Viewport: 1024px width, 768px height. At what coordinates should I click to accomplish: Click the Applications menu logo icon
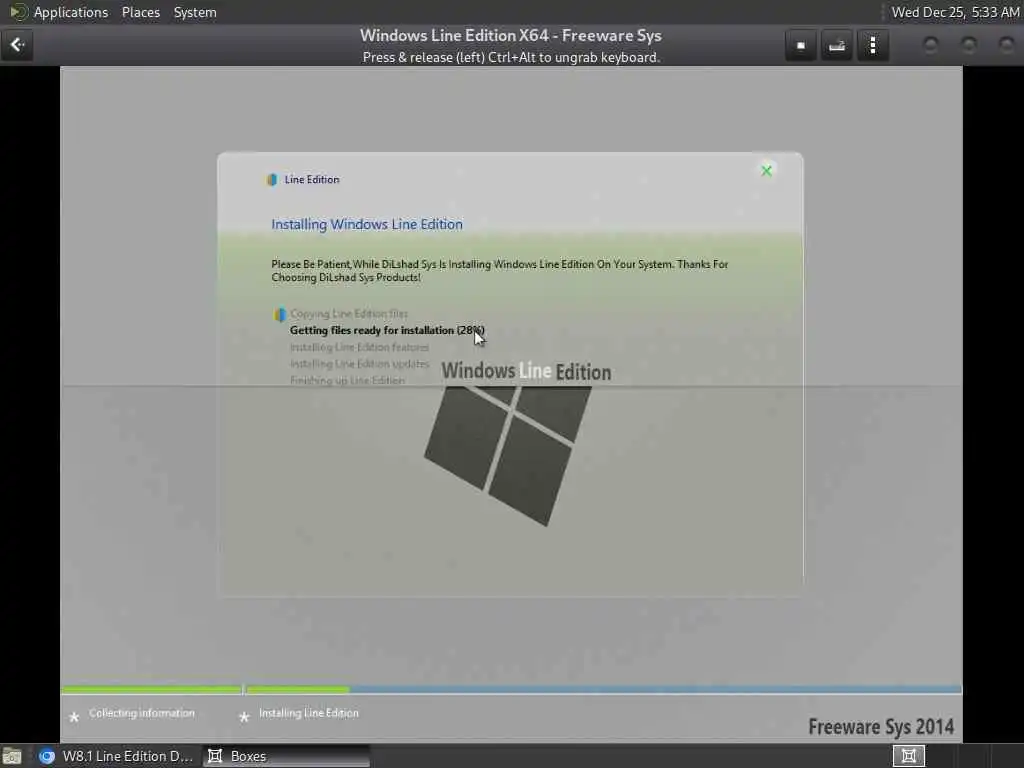click(18, 12)
